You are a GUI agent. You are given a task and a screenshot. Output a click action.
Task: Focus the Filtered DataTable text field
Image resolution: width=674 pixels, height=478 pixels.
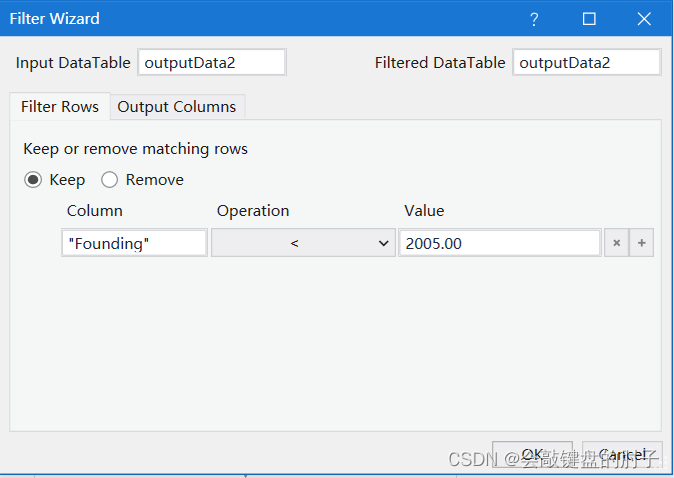[586, 62]
